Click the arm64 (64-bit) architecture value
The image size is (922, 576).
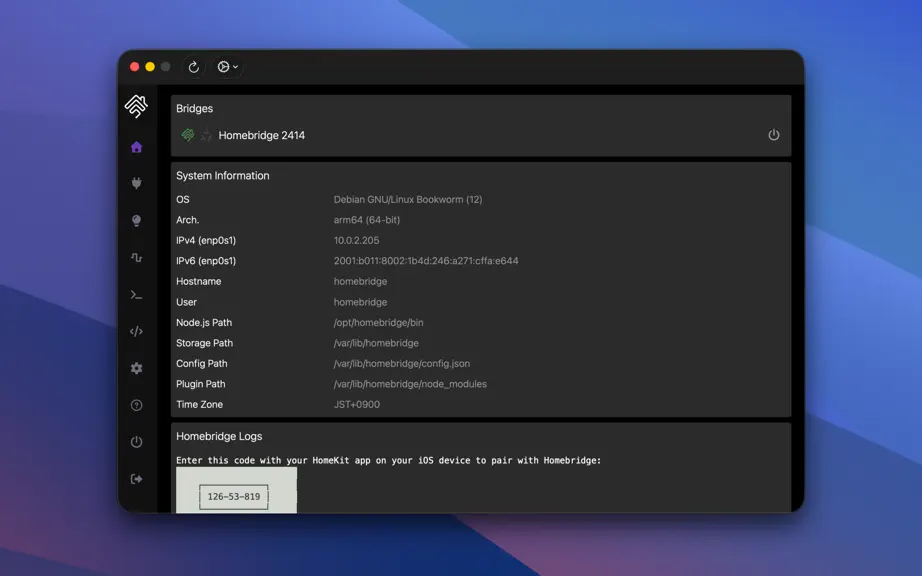pyautogui.click(x=367, y=220)
